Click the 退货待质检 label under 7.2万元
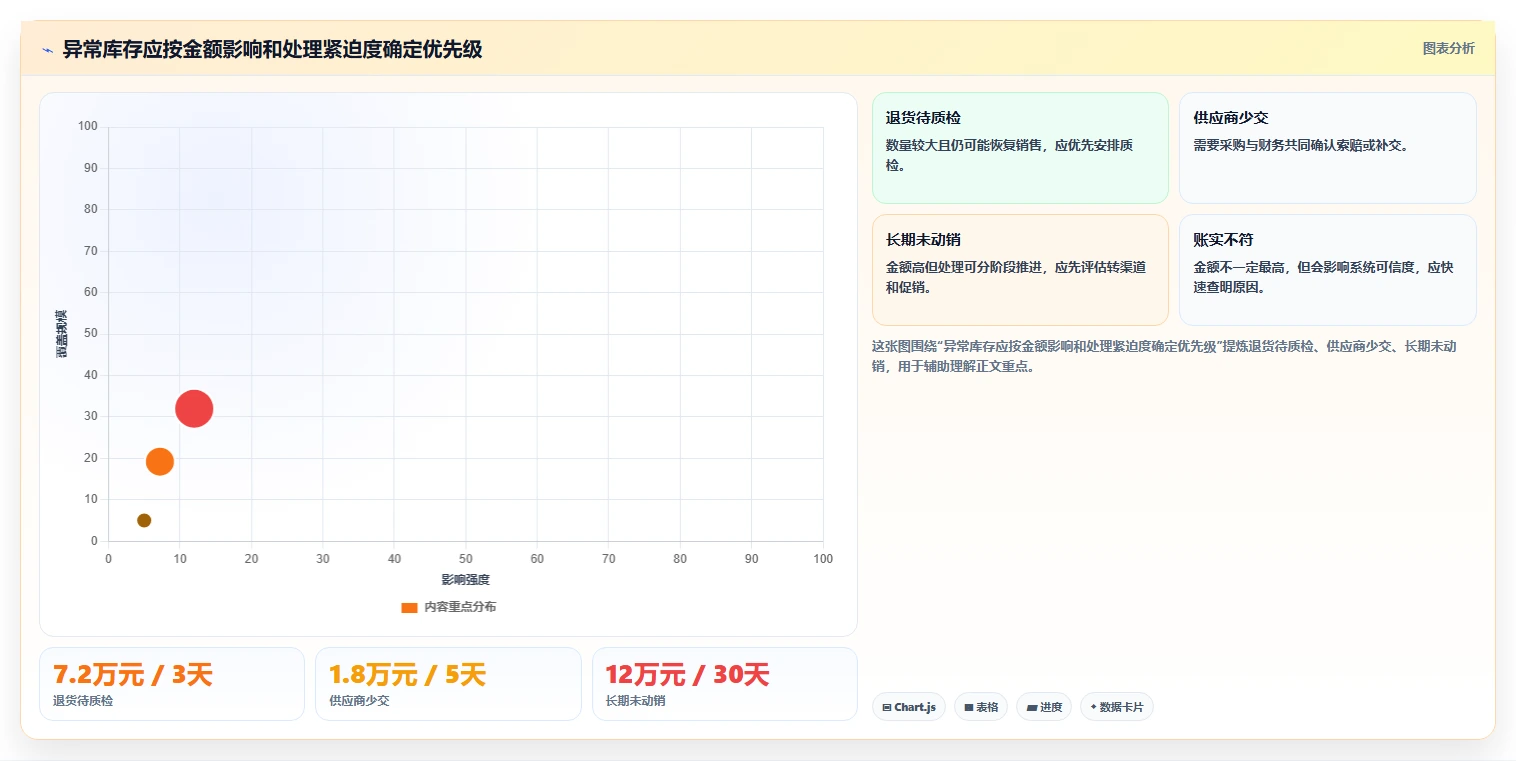The height and width of the screenshot is (761, 1516). pyautogui.click(x=83, y=701)
